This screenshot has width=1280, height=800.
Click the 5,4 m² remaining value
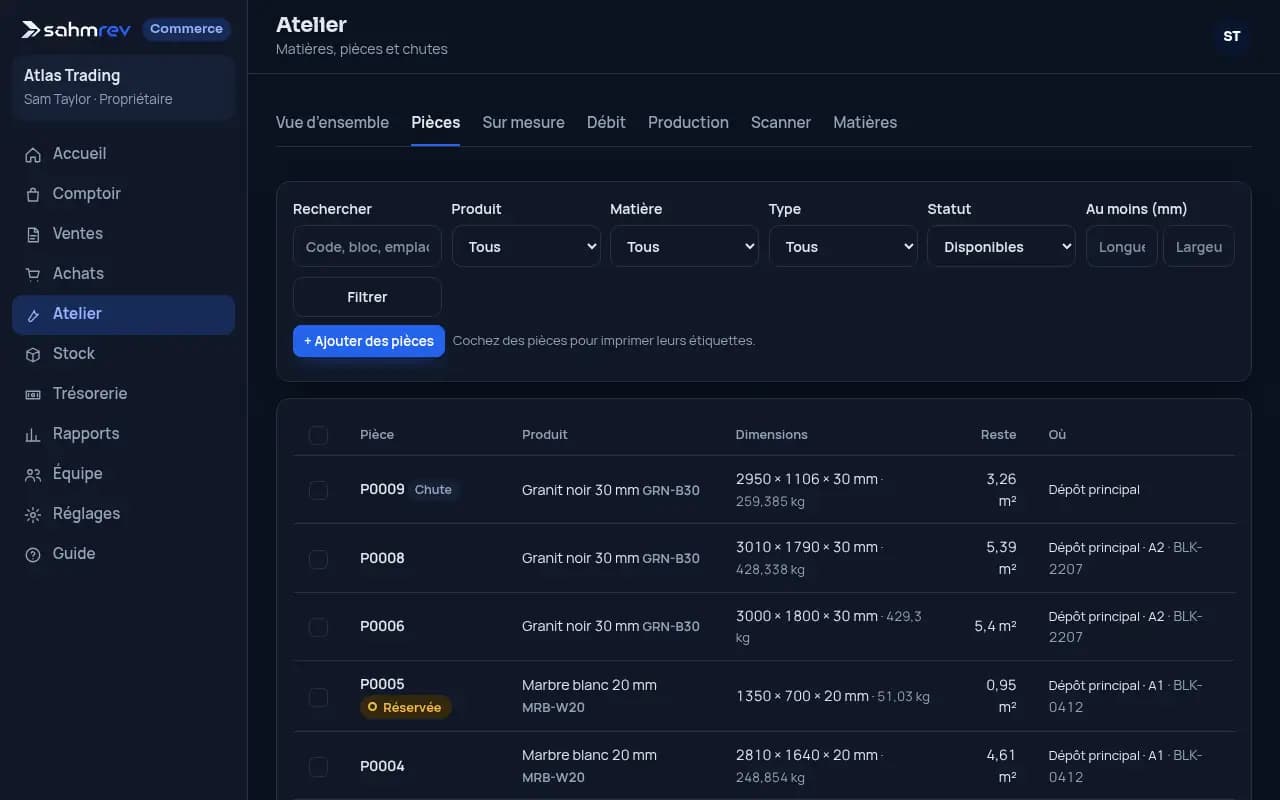coord(995,626)
